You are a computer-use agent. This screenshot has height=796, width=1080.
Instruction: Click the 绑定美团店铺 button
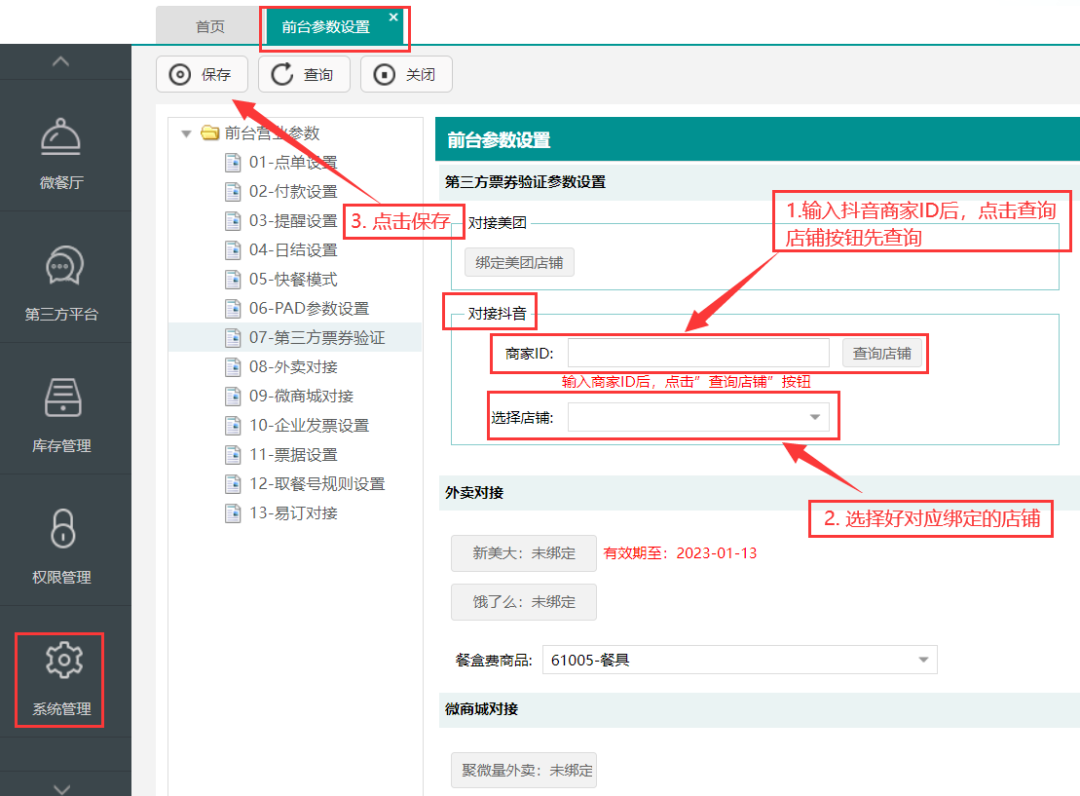519,263
